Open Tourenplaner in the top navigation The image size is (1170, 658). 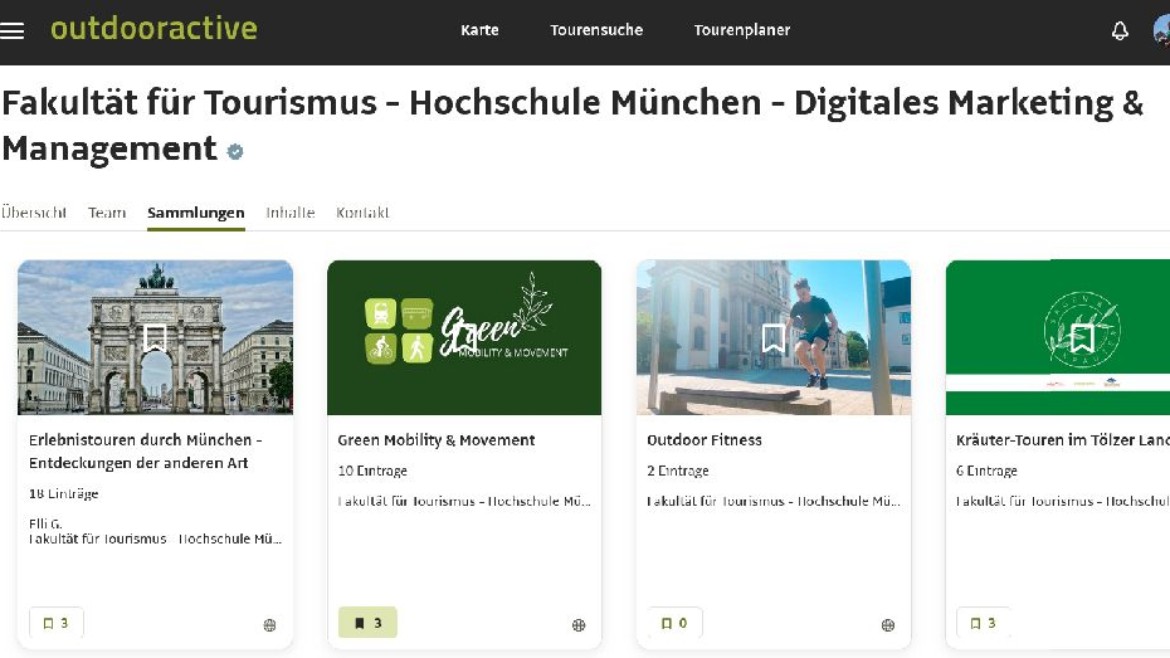(742, 30)
